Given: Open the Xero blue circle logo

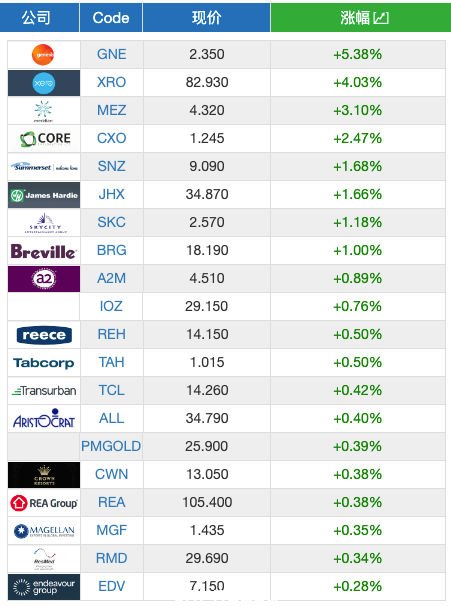Looking at the screenshot, I should tap(43, 83).
